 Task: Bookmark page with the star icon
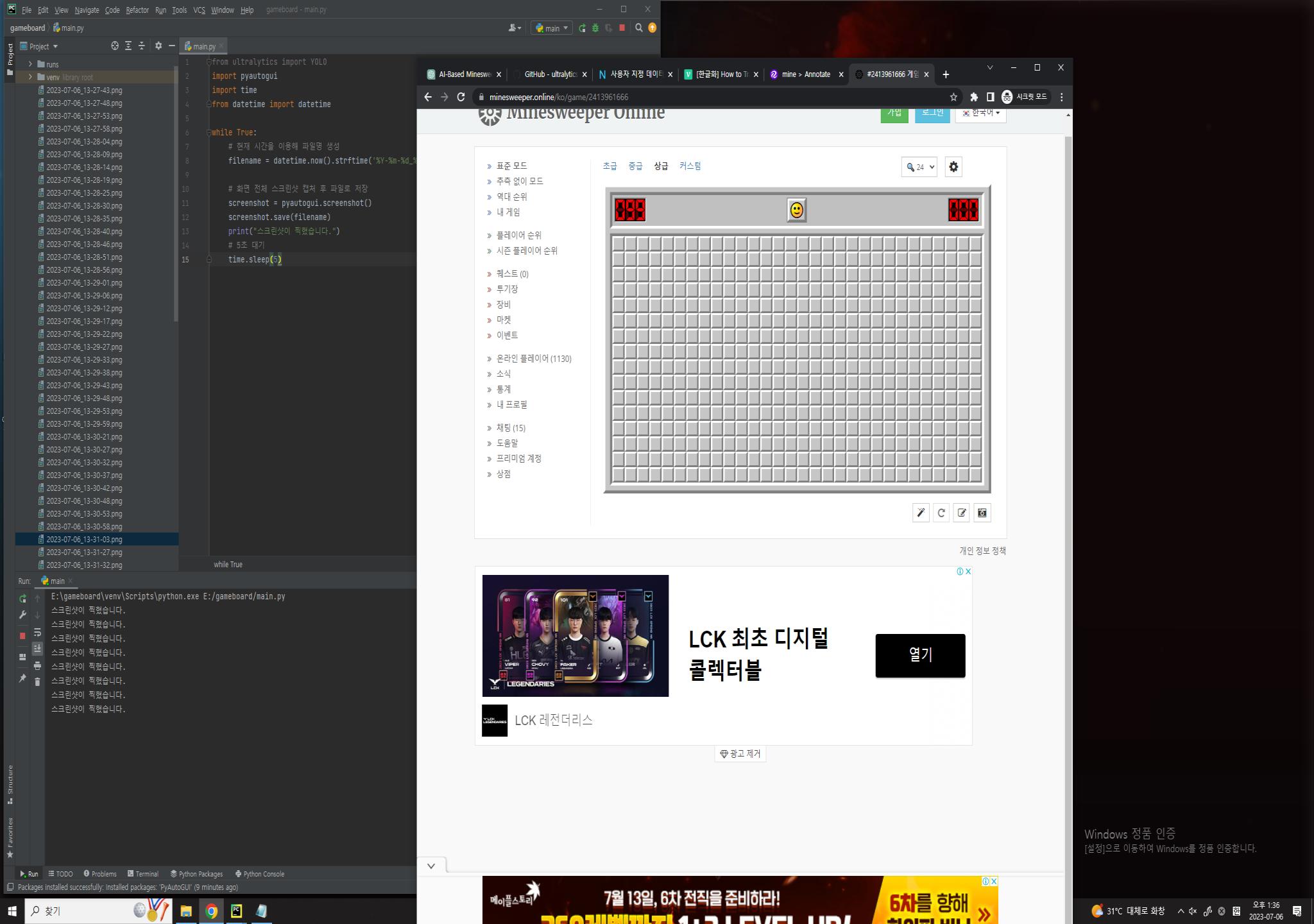pyautogui.click(x=953, y=97)
